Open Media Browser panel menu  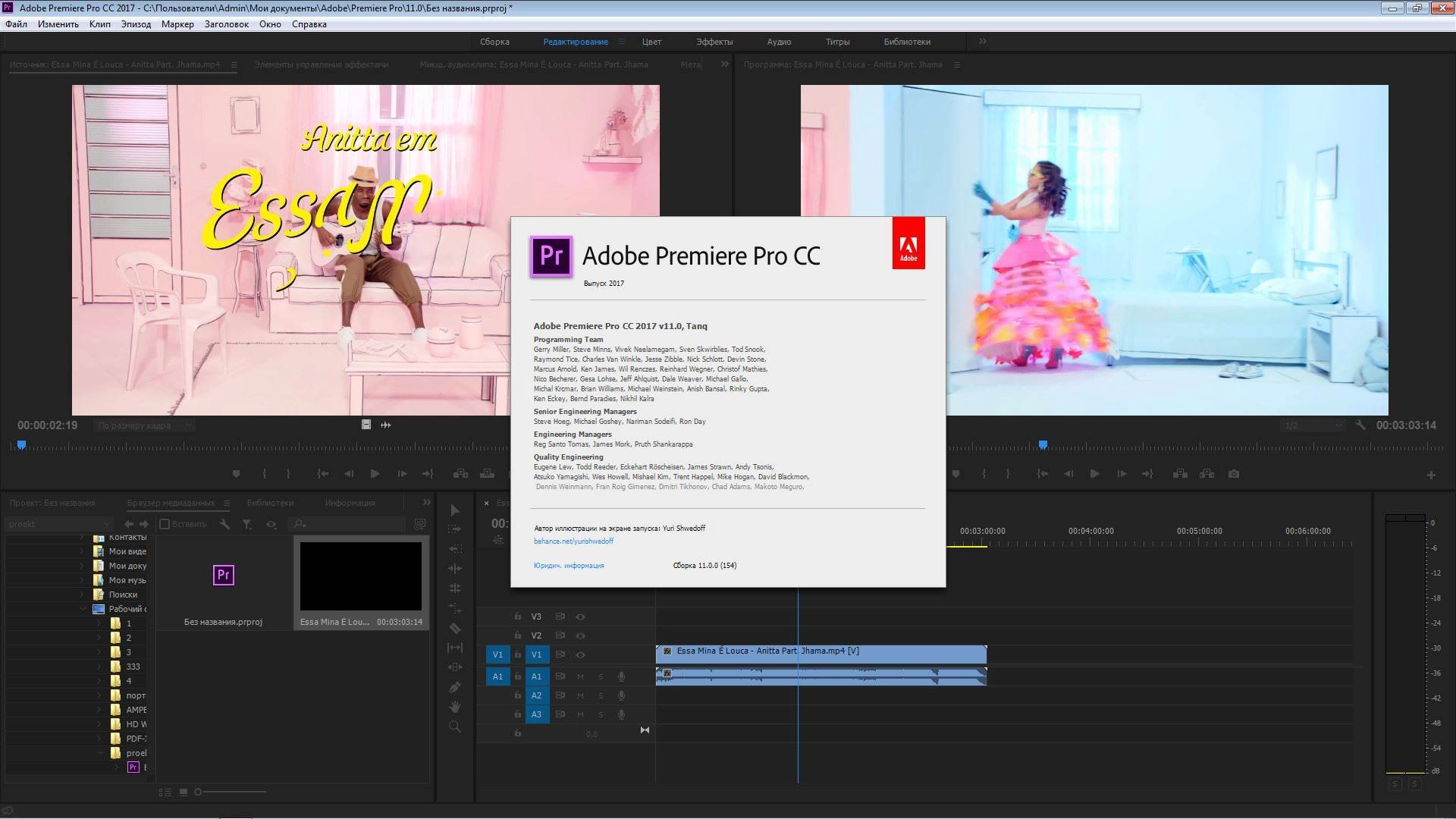click(x=226, y=503)
